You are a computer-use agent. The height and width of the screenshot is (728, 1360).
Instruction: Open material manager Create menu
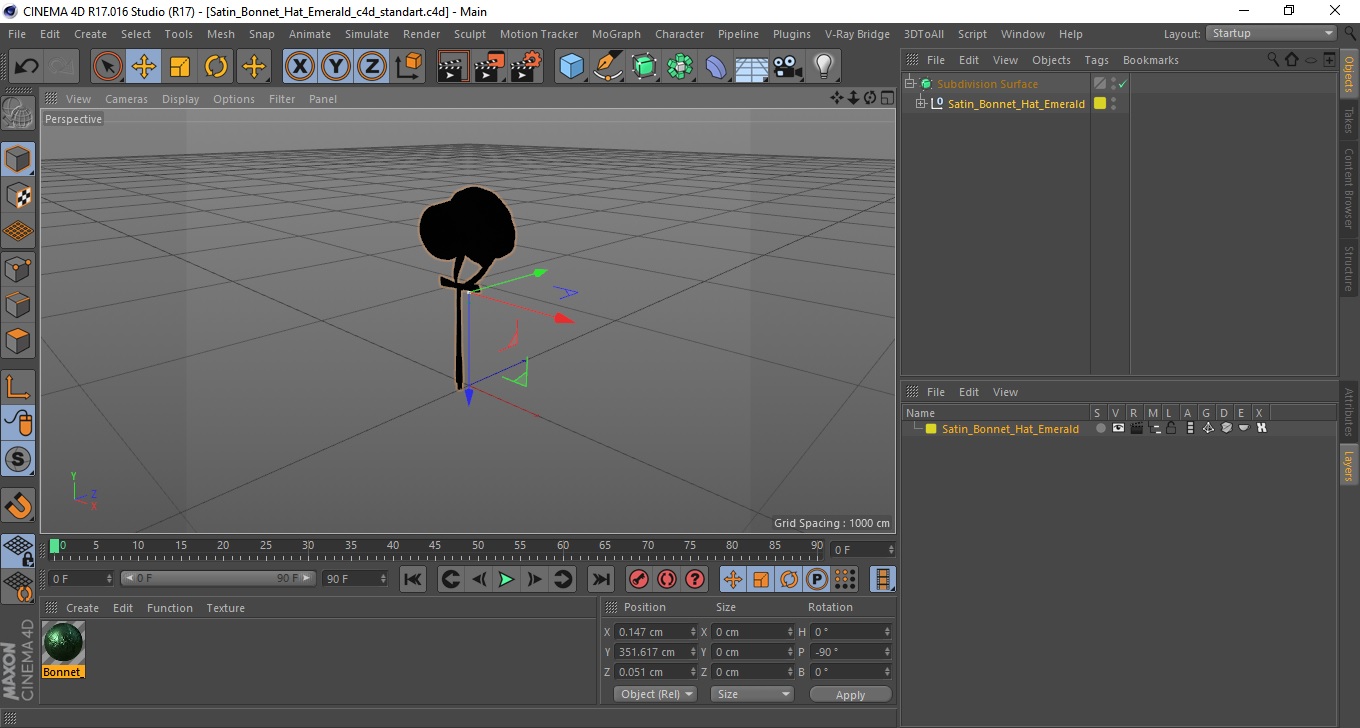pos(82,608)
